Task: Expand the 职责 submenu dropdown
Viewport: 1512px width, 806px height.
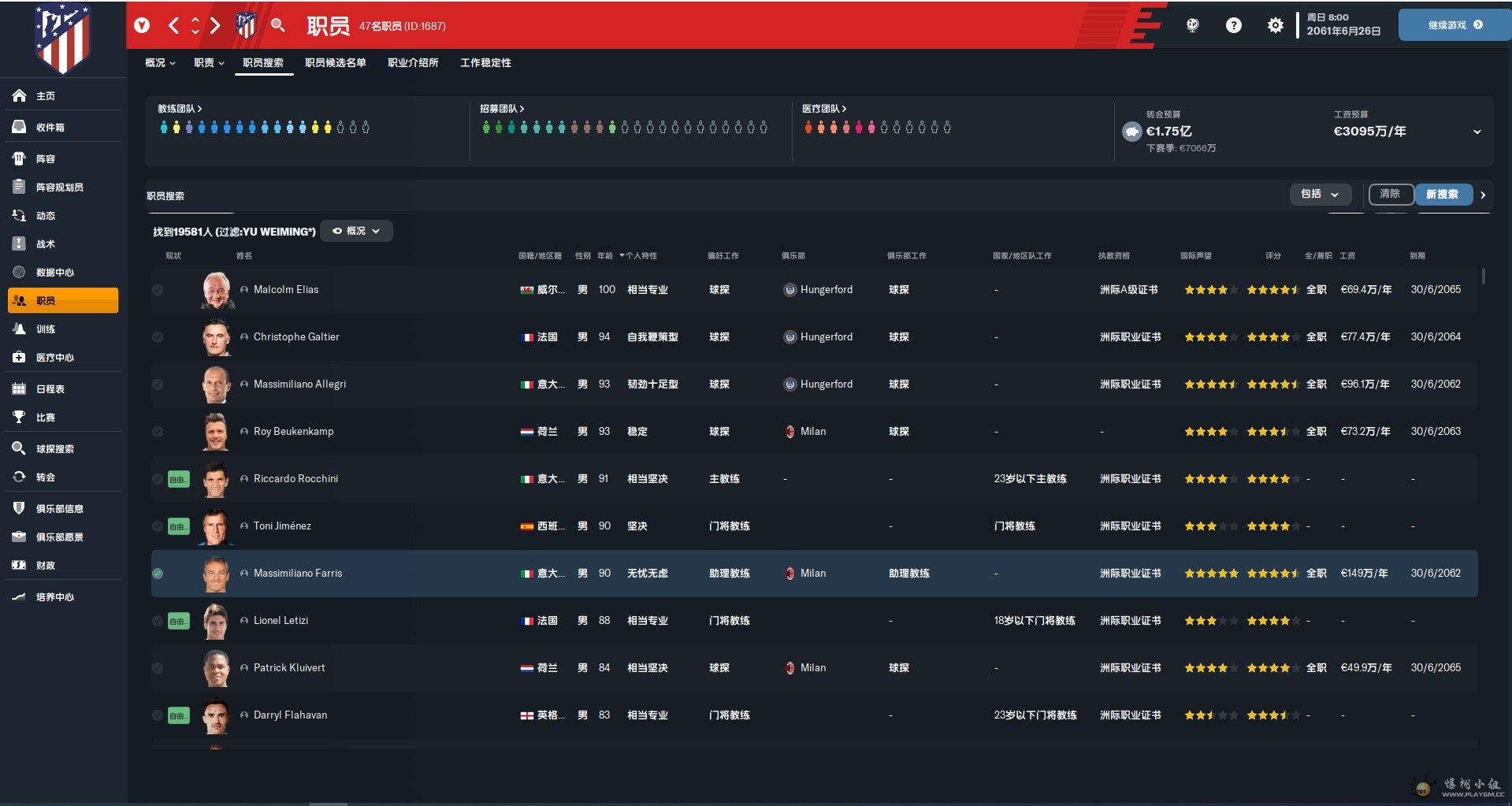Action: point(209,63)
